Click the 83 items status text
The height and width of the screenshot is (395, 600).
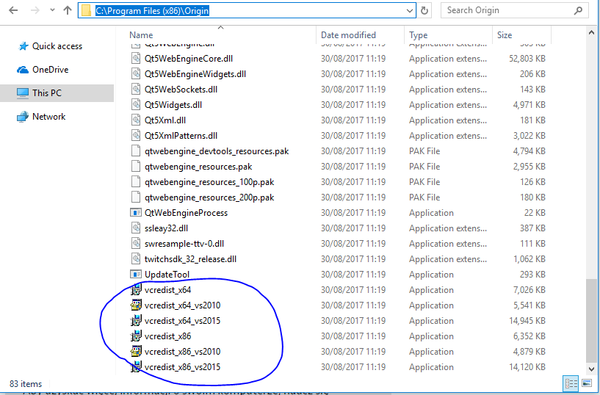point(26,384)
